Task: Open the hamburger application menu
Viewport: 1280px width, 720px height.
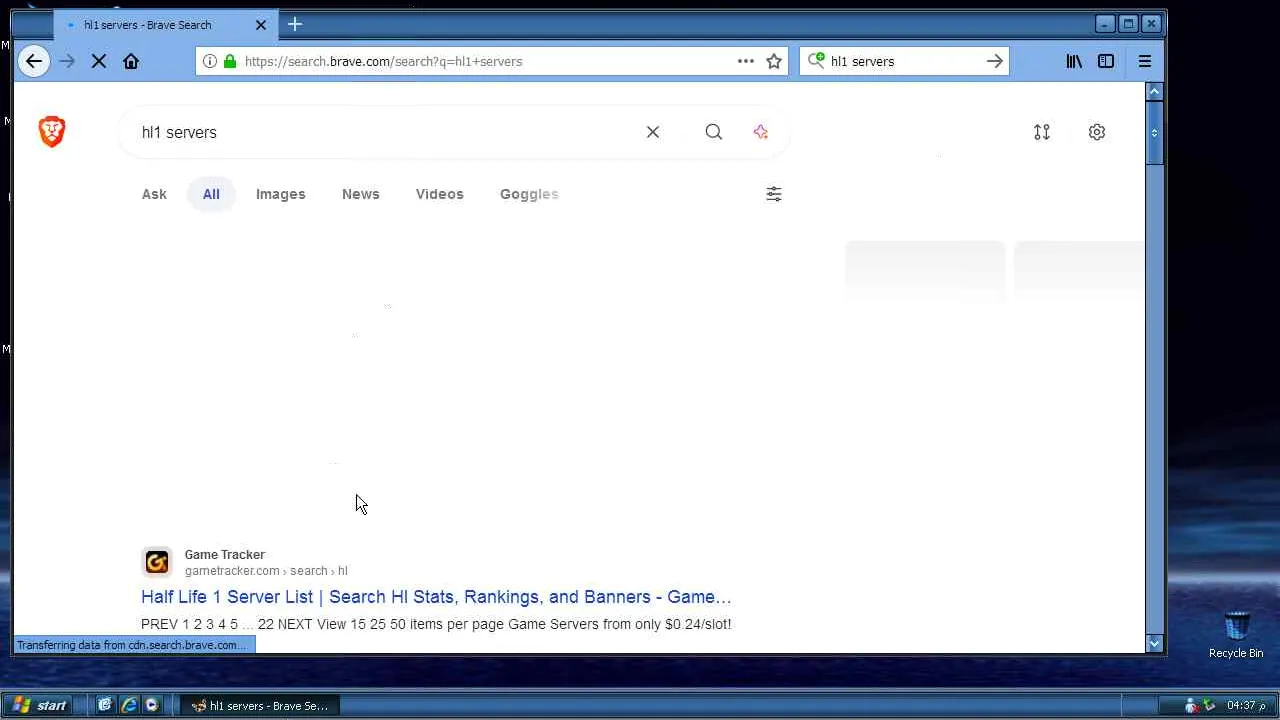Action: (x=1145, y=61)
